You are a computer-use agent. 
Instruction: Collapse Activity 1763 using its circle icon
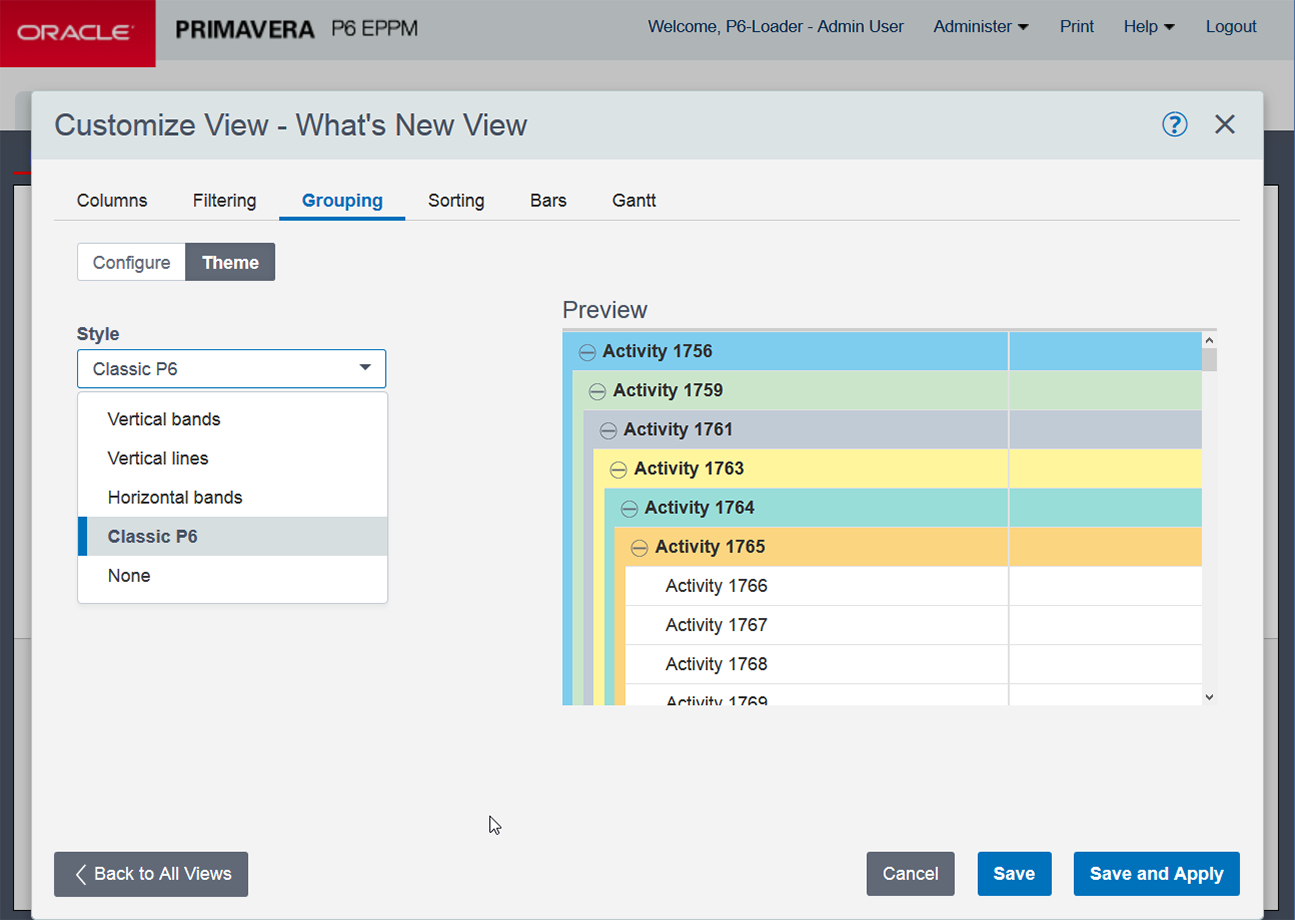click(618, 468)
